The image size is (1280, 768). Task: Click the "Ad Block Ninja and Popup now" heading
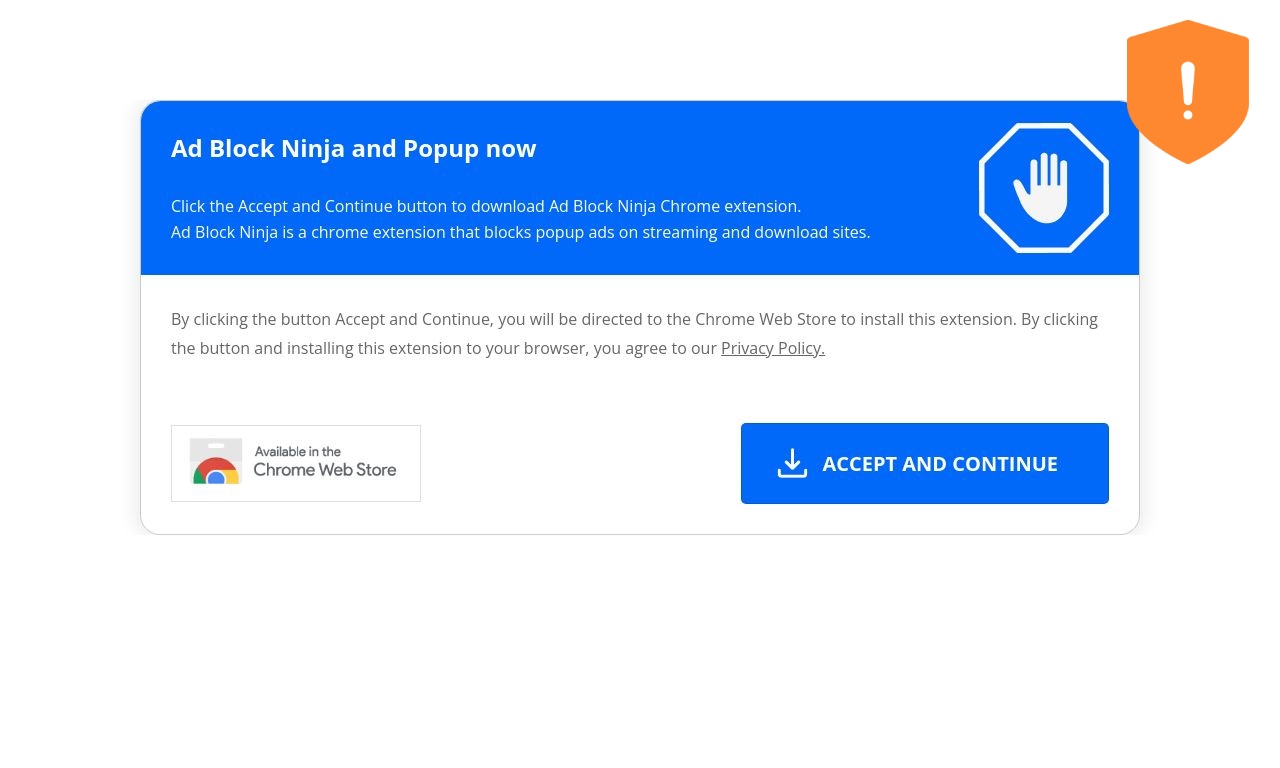354,148
